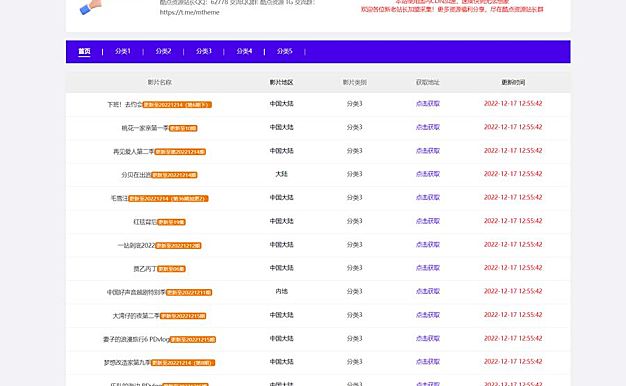Click 点击获取 for 妻子的浪漫旅行6 PDvlog
Screen dimensions: 626x386
(428, 338)
